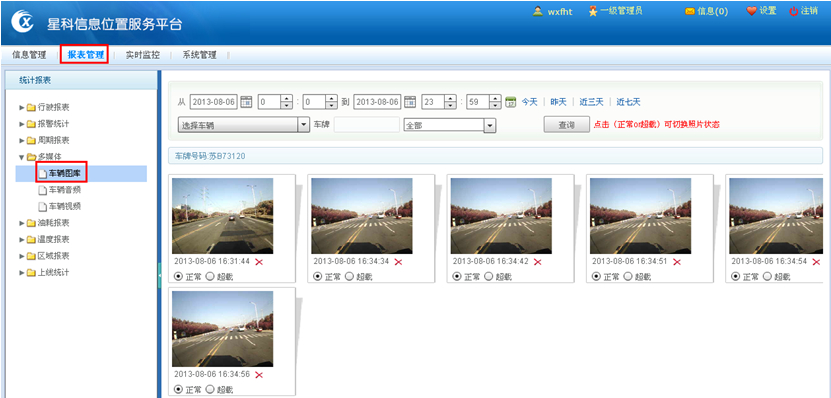This screenshot has height=398, width=831.
Task: Open the 系统管理 menu tab
Action: 199,55
